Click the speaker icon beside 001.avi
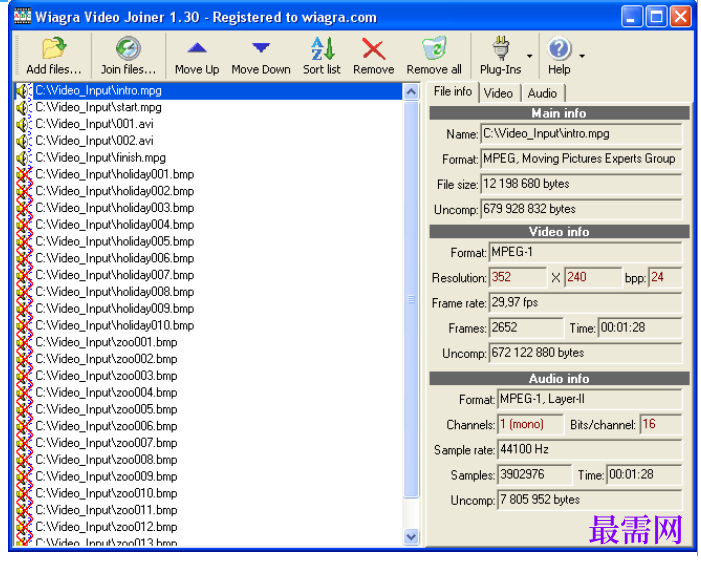Image resolution: width=701 pixels, height=561 pixels. tap(23, 124)
